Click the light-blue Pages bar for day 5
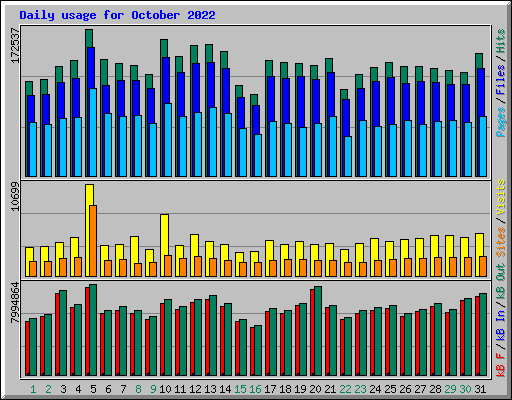Image resolution: width=512 pixels, height=400 pixels. pyautogui.click(x=93, y=132)
